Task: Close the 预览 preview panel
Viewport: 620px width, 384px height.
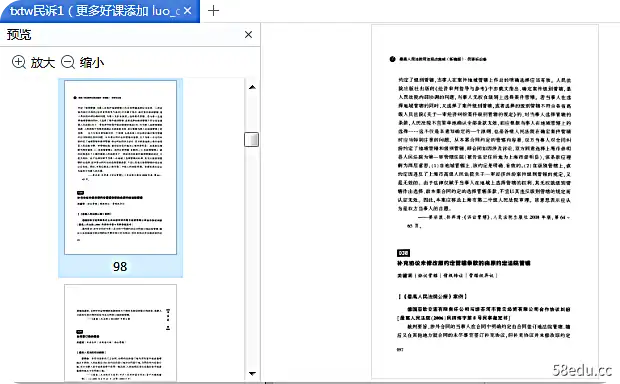Action: coord(248,35)
